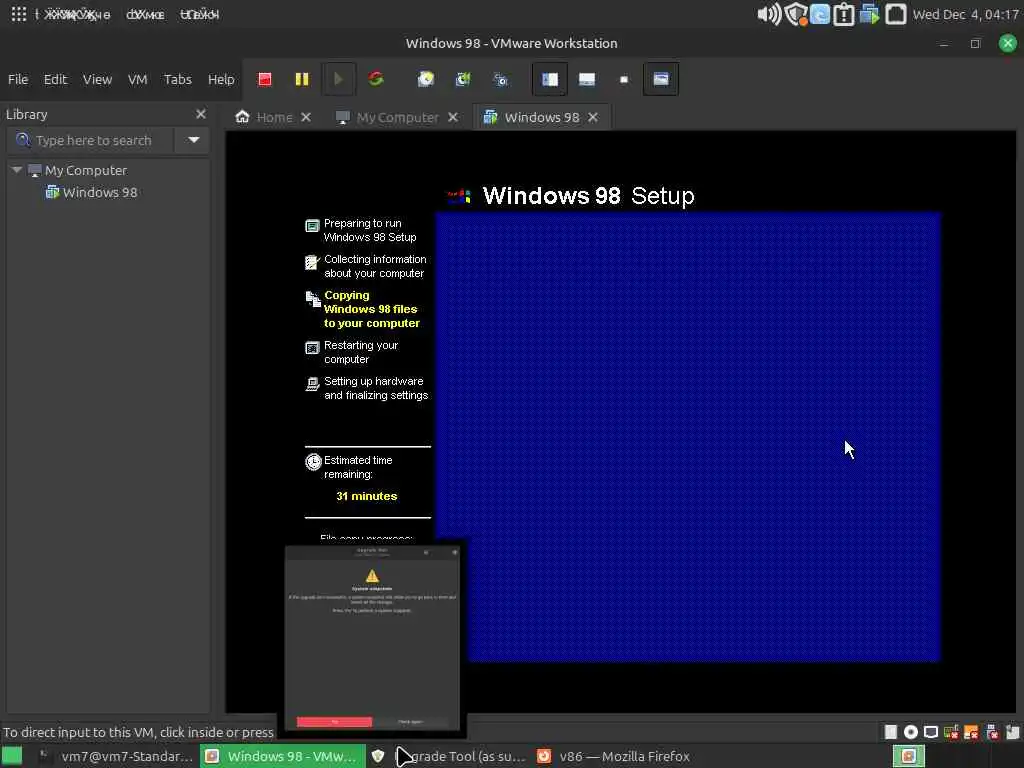Open the clock and calendar display
This screenshot has height=768, width=1024.
tap(966, 14)
